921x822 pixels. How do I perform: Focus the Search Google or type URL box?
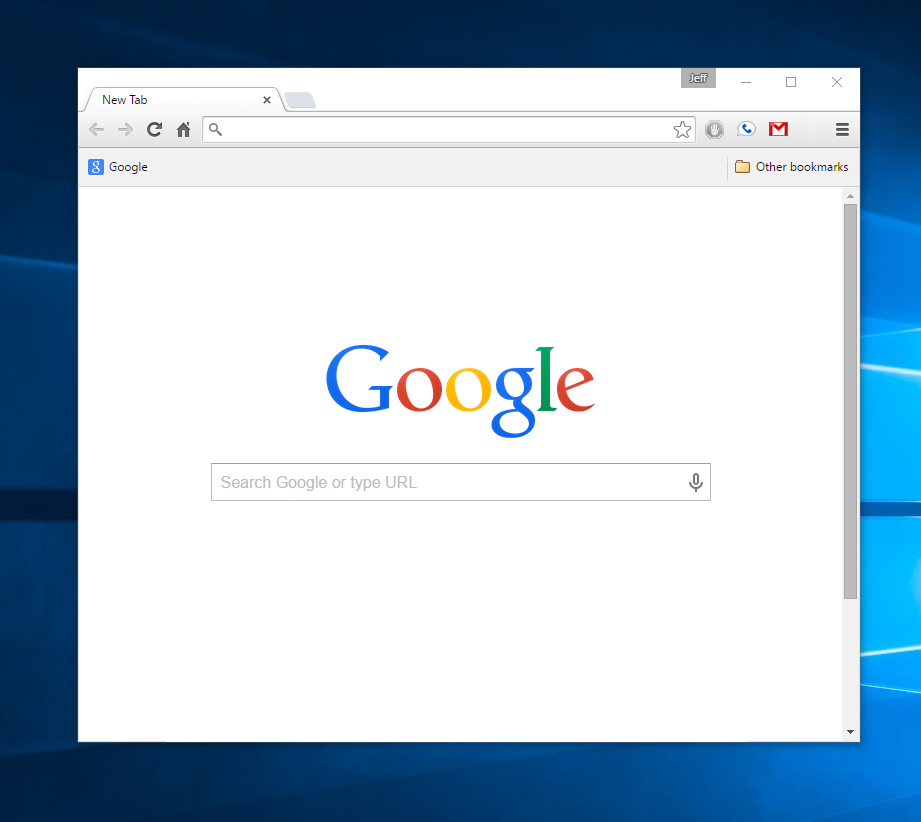point(450,483)
